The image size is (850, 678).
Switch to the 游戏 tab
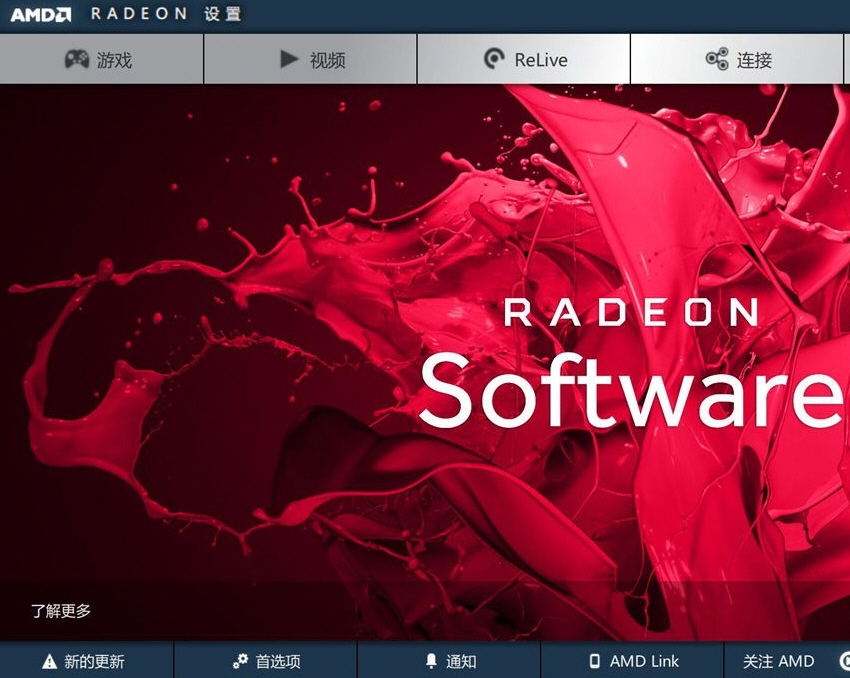pyautogui.click(x=101, y=59)
